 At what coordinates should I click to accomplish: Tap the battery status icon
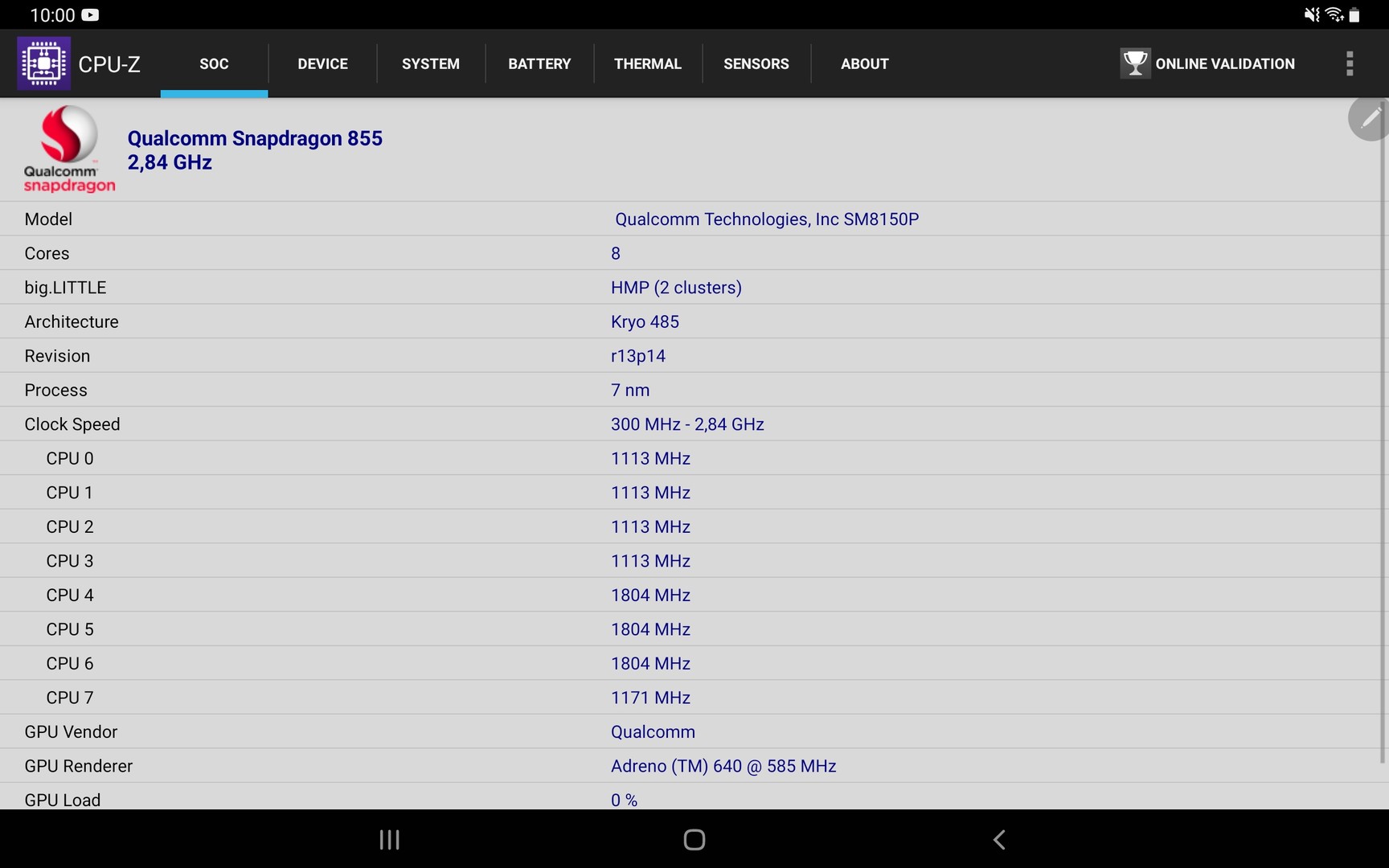(x=1354, y=14)
